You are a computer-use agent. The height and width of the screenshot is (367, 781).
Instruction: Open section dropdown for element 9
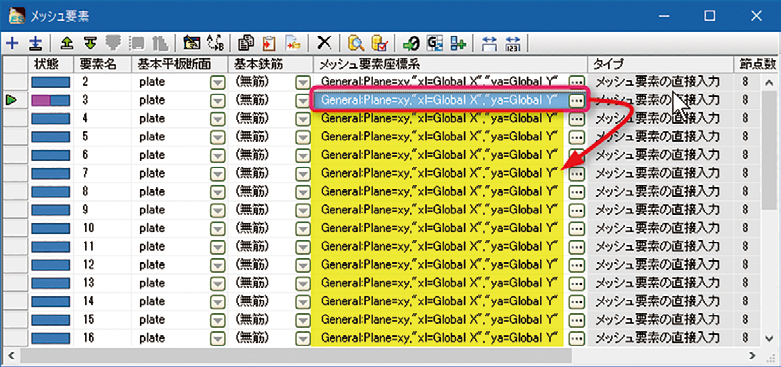217,210
